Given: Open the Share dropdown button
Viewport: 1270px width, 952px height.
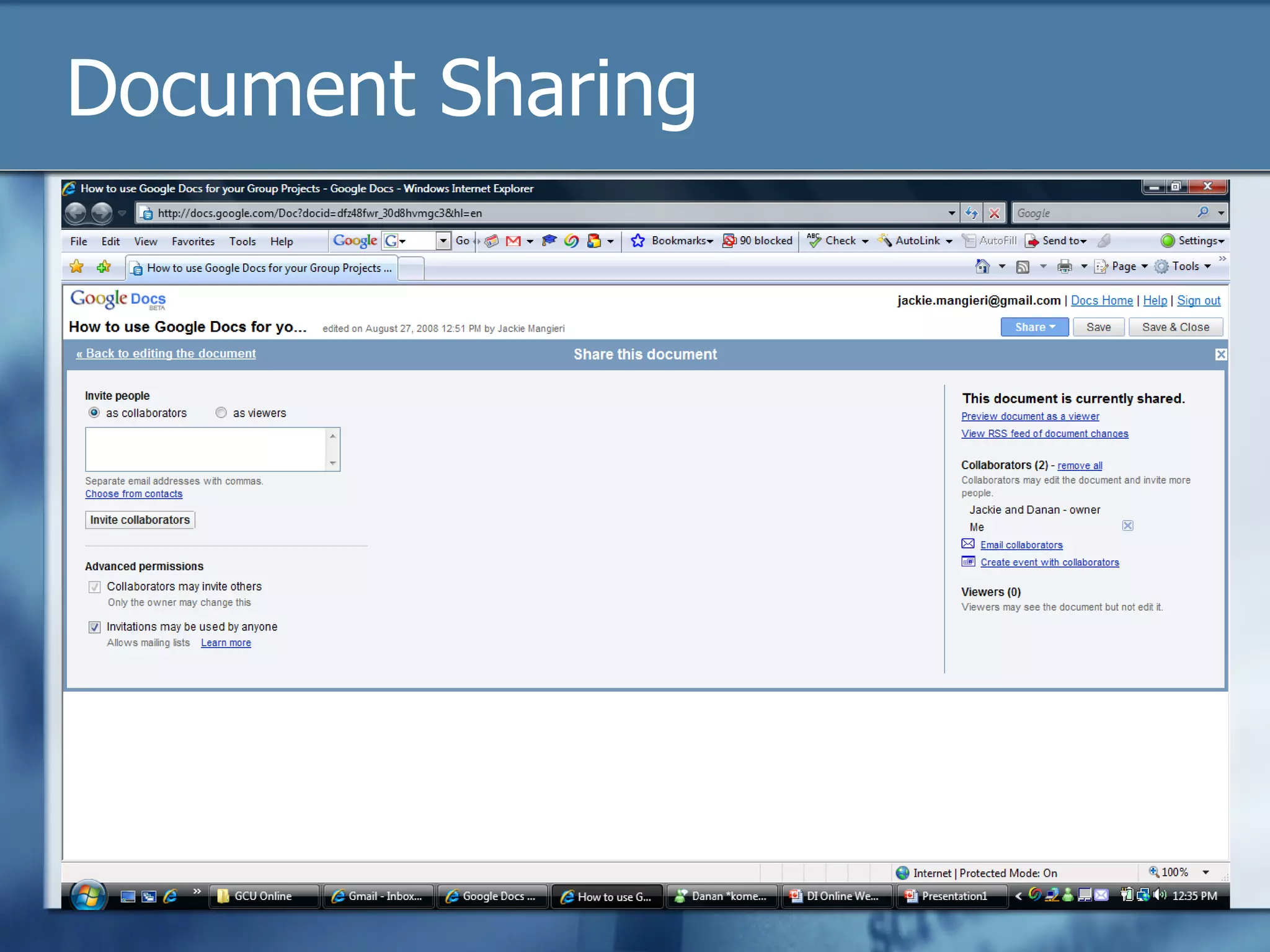Looking at the screenshot, I should pyautogui.click(x=1034, y=327).
